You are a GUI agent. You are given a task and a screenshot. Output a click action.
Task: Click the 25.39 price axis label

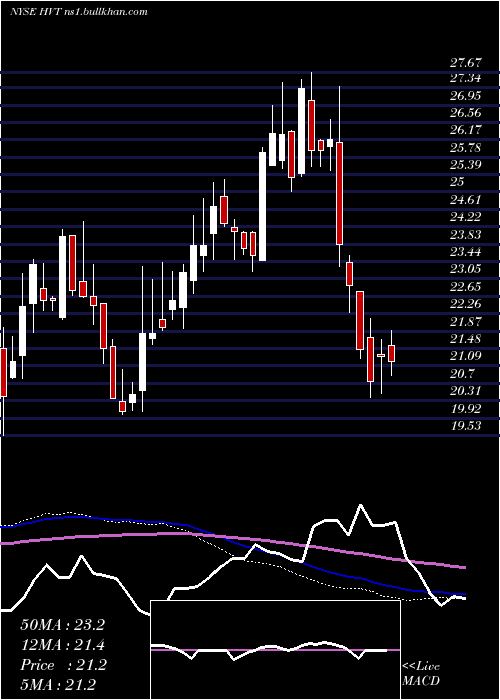tap(466, 165)
